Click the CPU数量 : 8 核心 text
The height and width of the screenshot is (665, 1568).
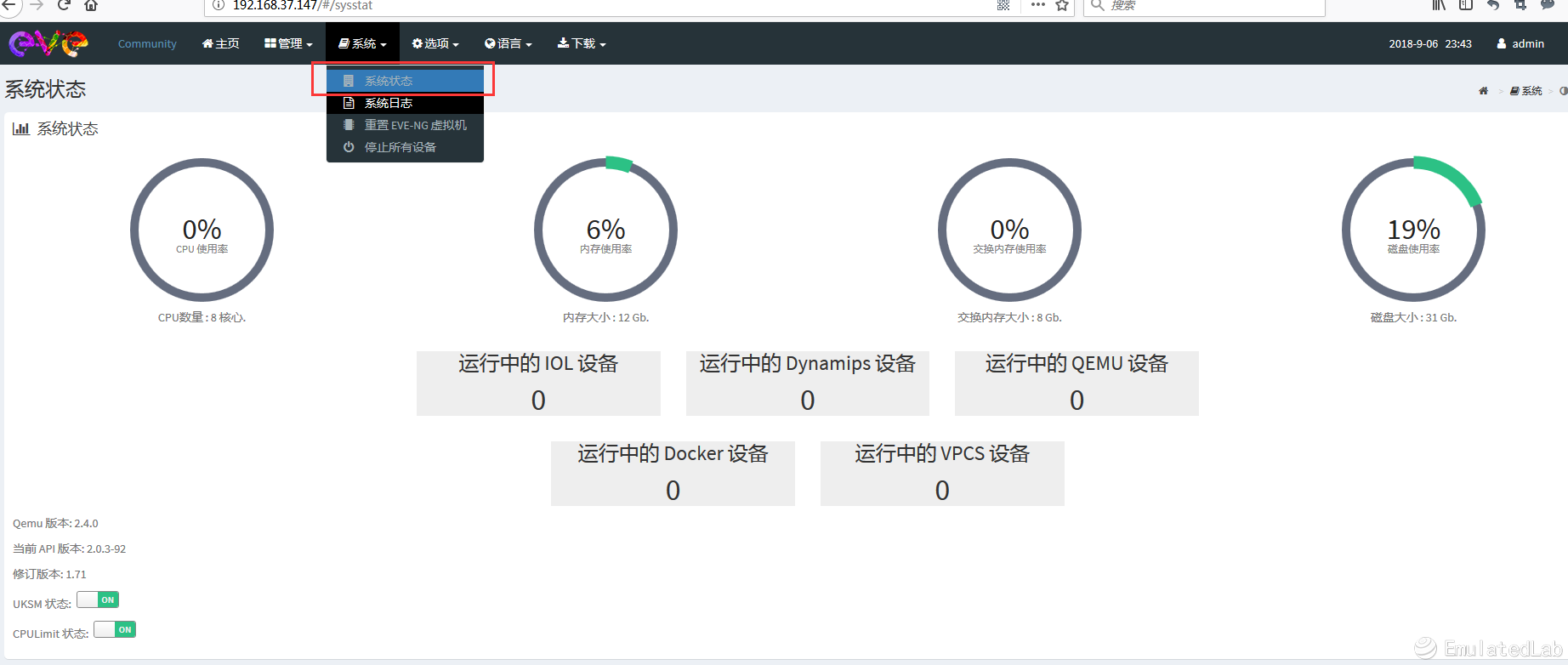pyautogui.click(x=202, y=317)
